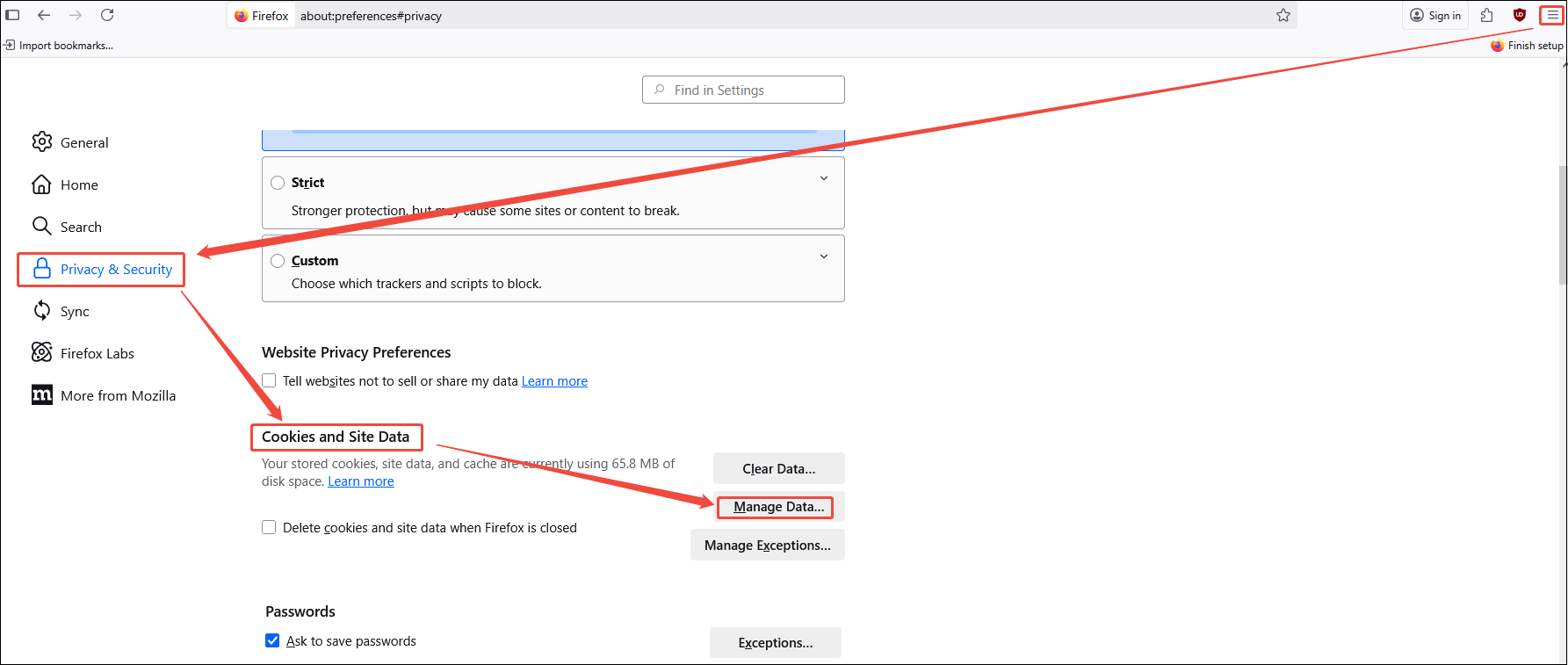Click the Manage Exceptions... button
Image resolution: width=1568 pixels, height=665 pixels.
coord(768,545)
